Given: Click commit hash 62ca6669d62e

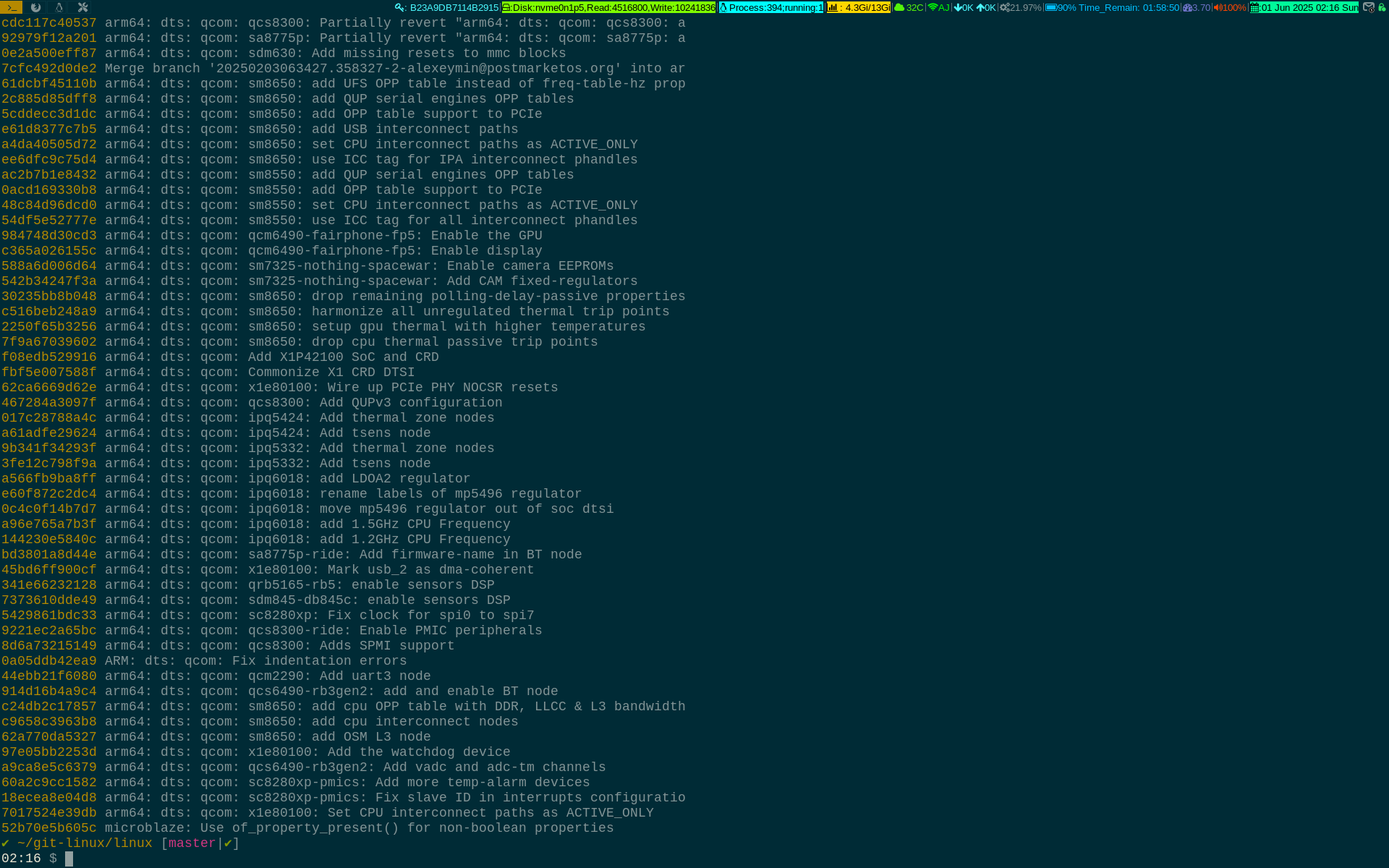Looking at the screenshot, I should click(x=48, y=388).
